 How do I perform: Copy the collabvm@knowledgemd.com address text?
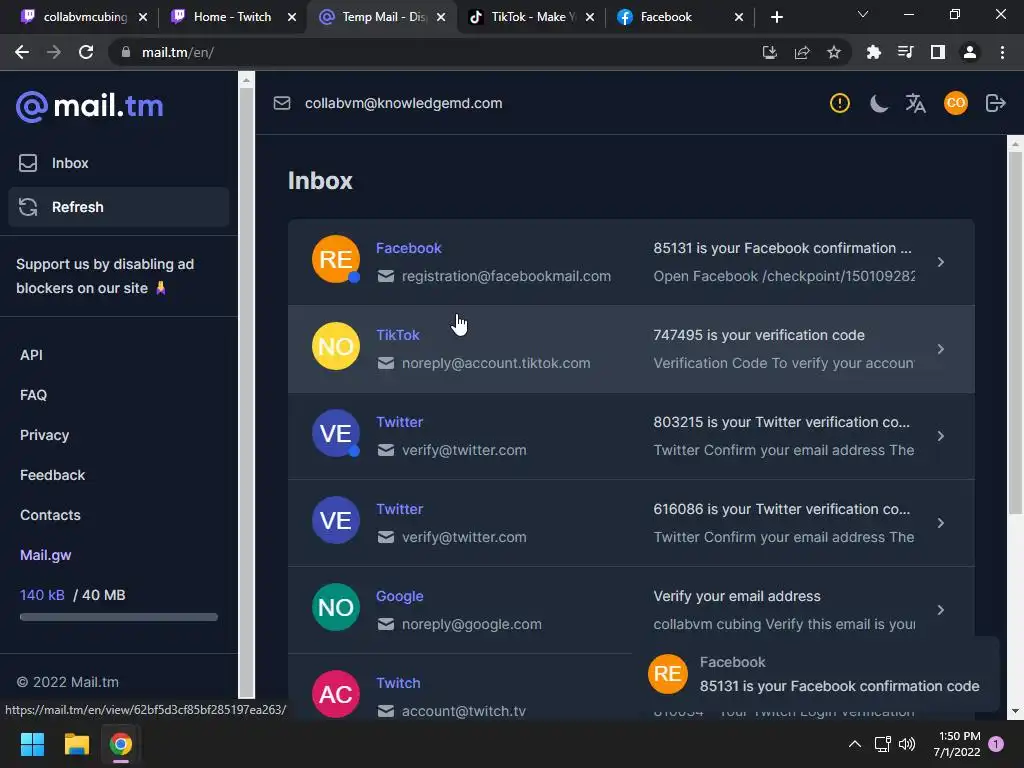404,103
